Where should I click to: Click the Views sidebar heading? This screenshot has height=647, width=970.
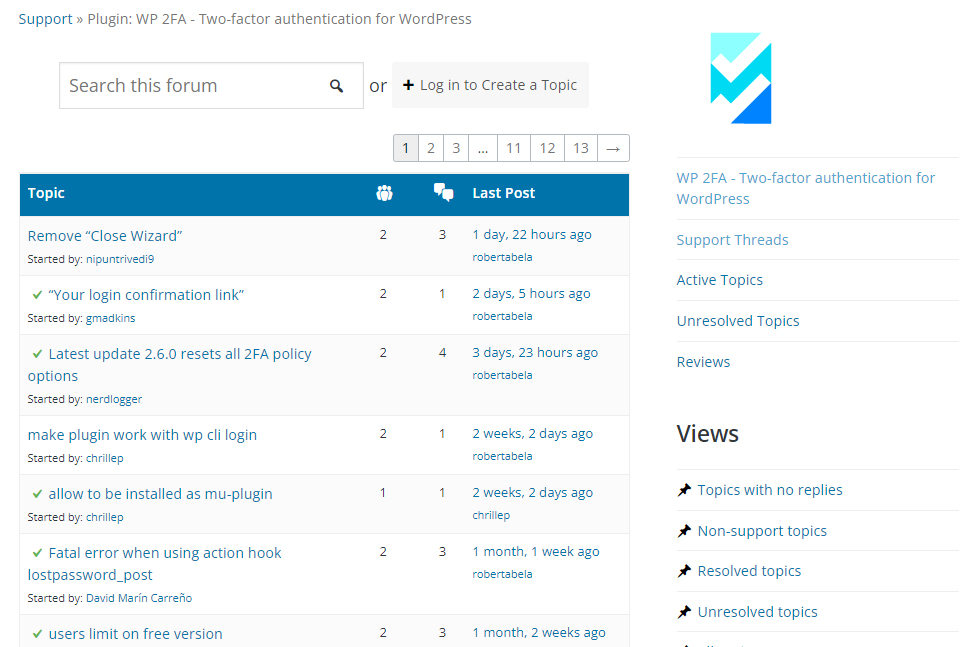click(x=708, y=434)
